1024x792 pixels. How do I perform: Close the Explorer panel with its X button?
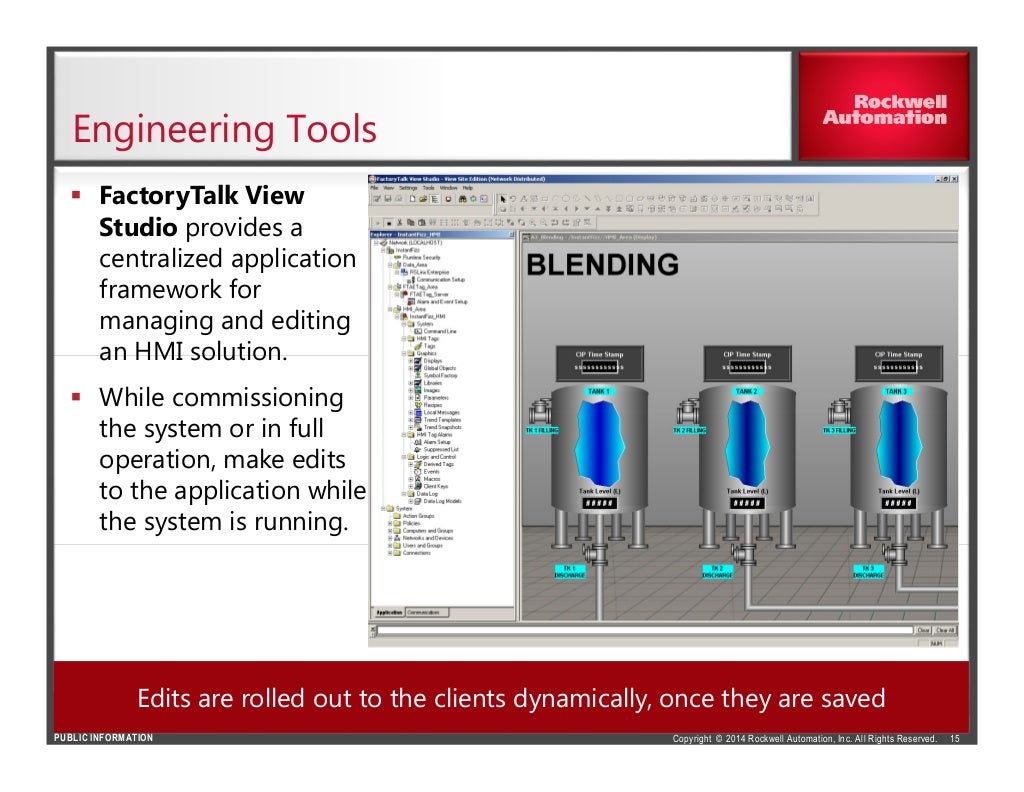(x=511, y=234)
